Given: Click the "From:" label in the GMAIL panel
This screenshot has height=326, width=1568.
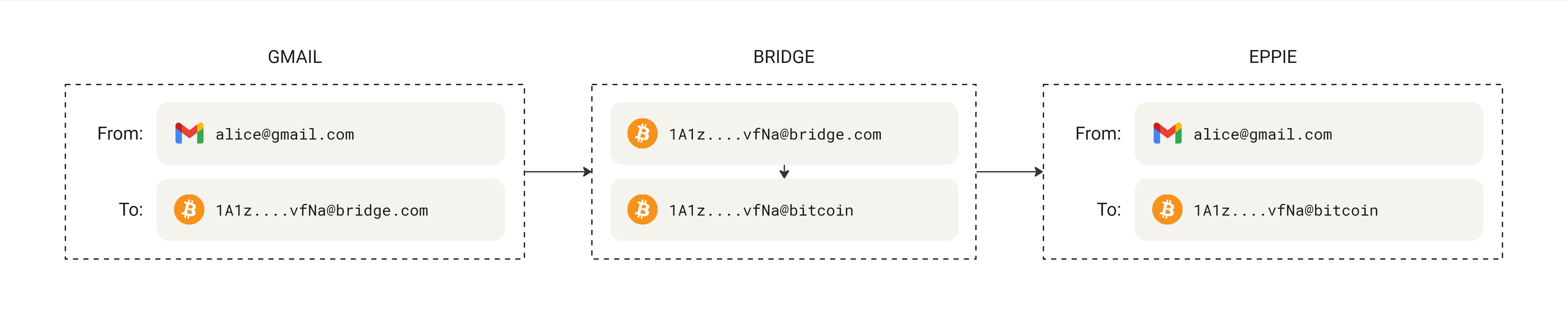Looking at the screenshot, I should point(120,134).
